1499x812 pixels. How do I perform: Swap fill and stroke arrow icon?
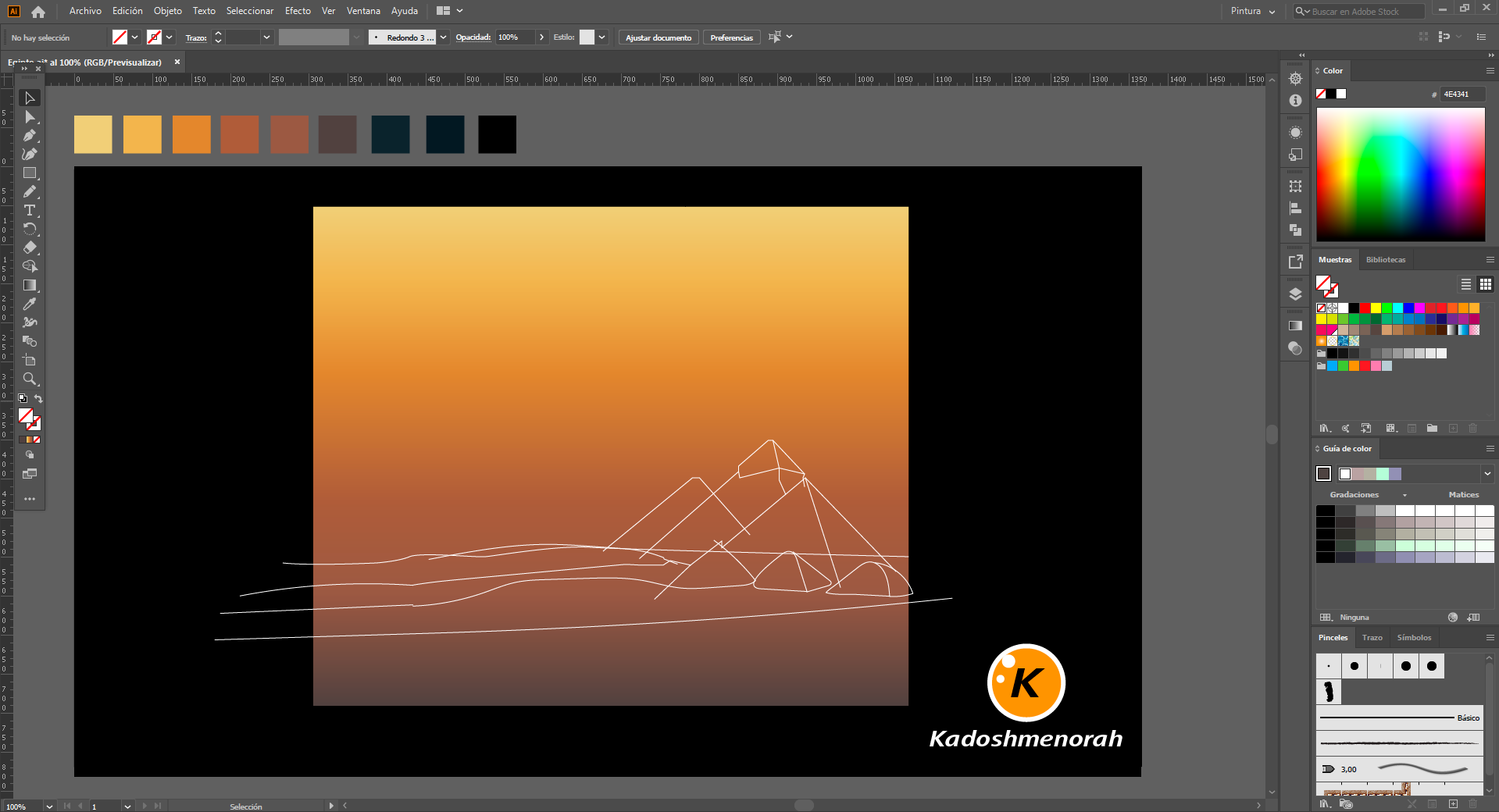[x=38, y=399]
